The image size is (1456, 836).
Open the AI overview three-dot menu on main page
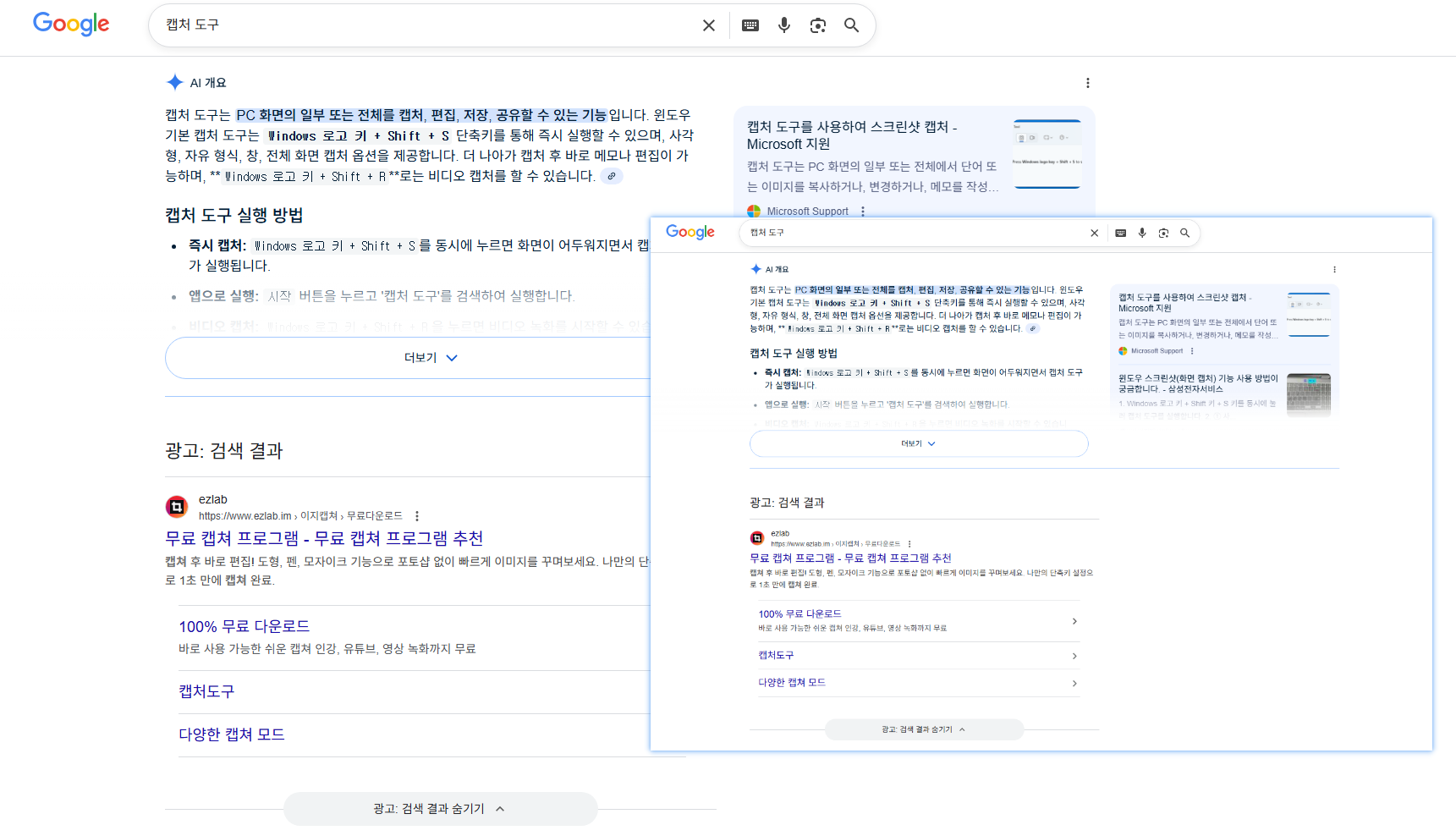click(x=1088, y=83)
